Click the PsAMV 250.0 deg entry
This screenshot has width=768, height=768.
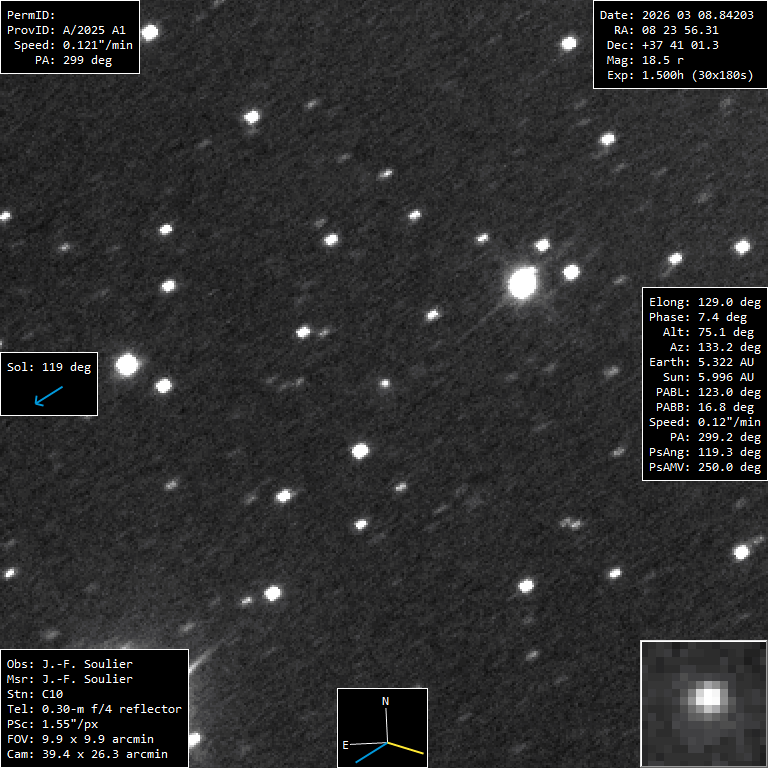pyautogui.click(x=705, y=467)
